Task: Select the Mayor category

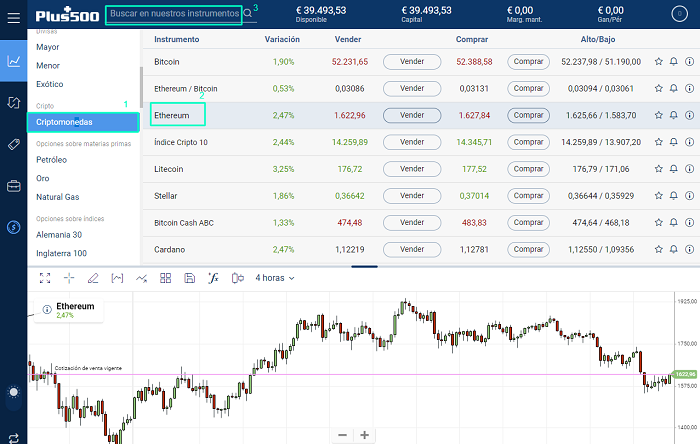Action: coord(48,47)
